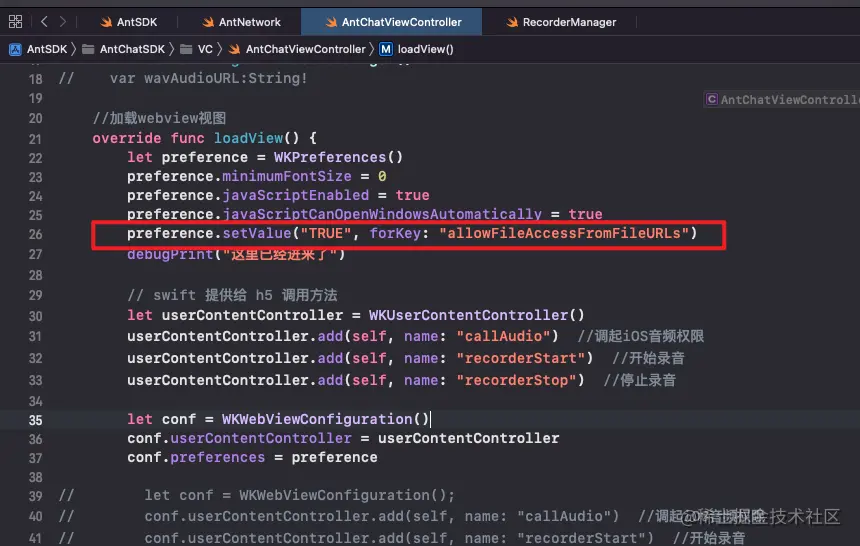Click line number 21 in gutter
The height and width of the screenshot is (546, 860).
35,139
